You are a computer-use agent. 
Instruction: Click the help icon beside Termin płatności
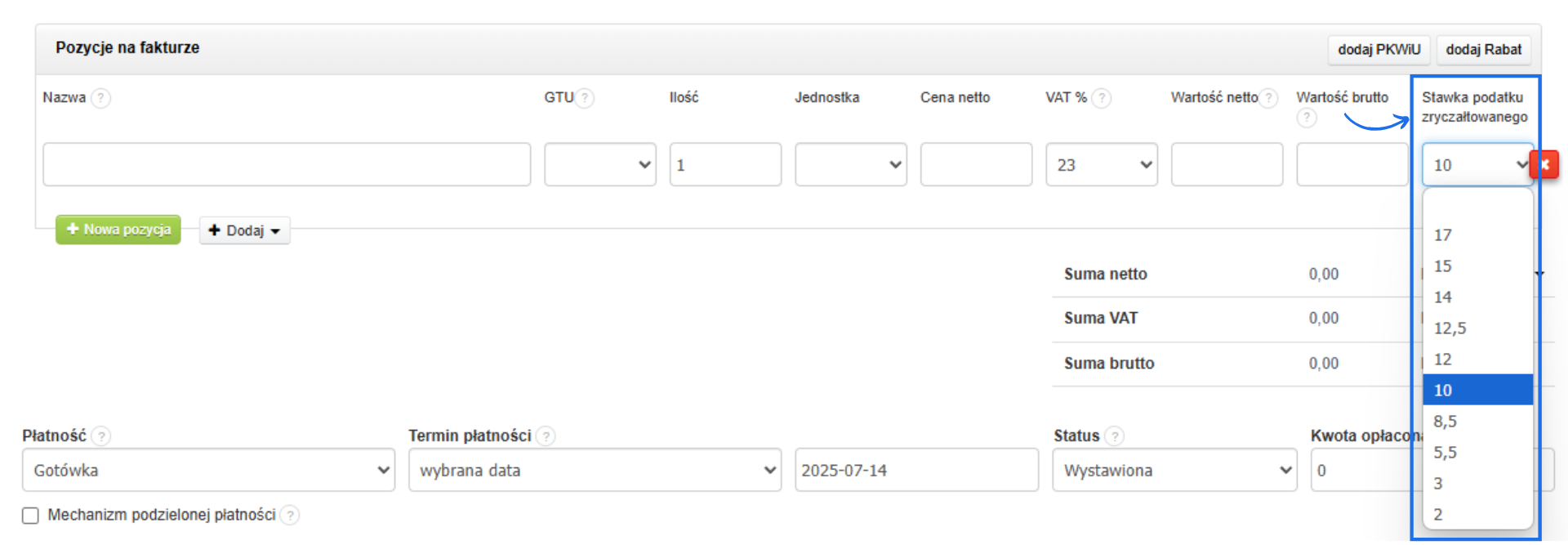click(x=546, y=436)
